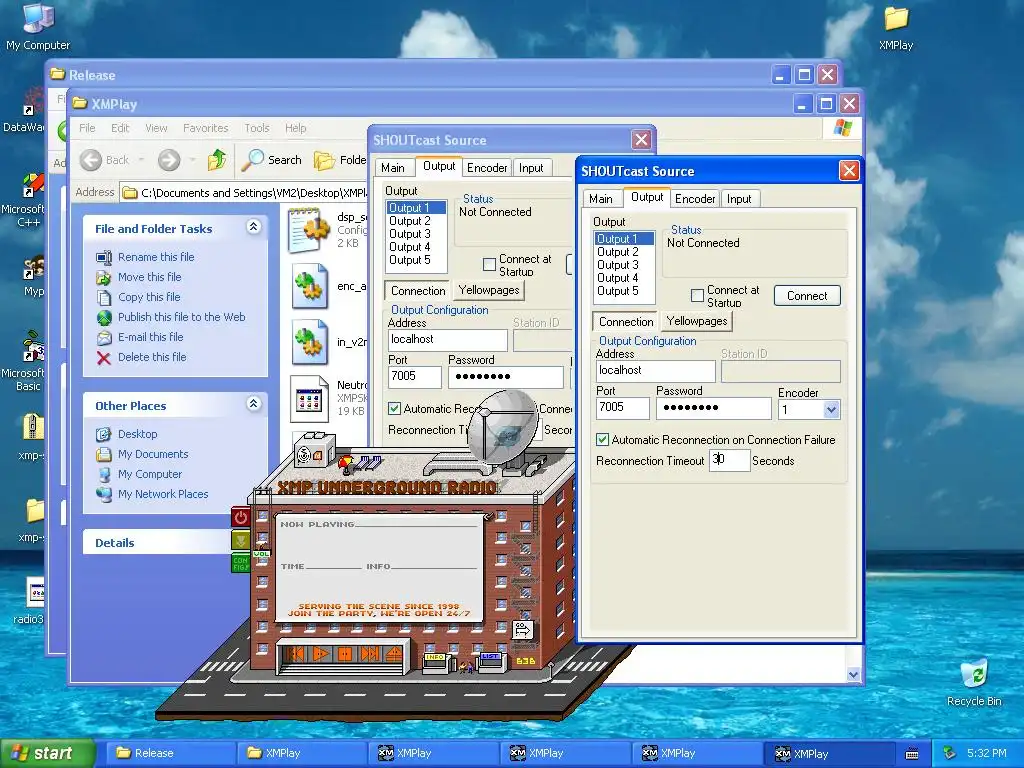Click E-mail this file task
1024x768 pixels.
[x=150, y=337]
